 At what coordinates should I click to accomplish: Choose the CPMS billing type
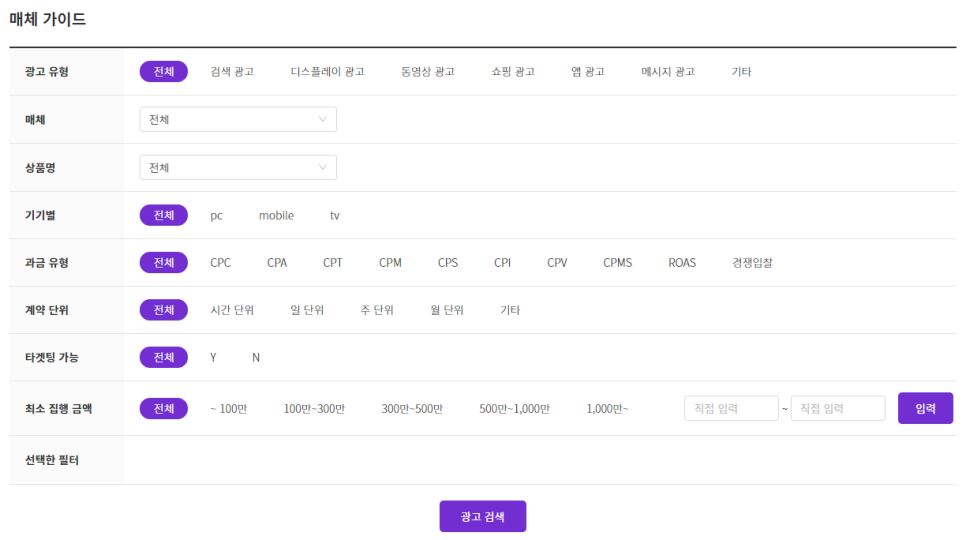click(617, 262)
